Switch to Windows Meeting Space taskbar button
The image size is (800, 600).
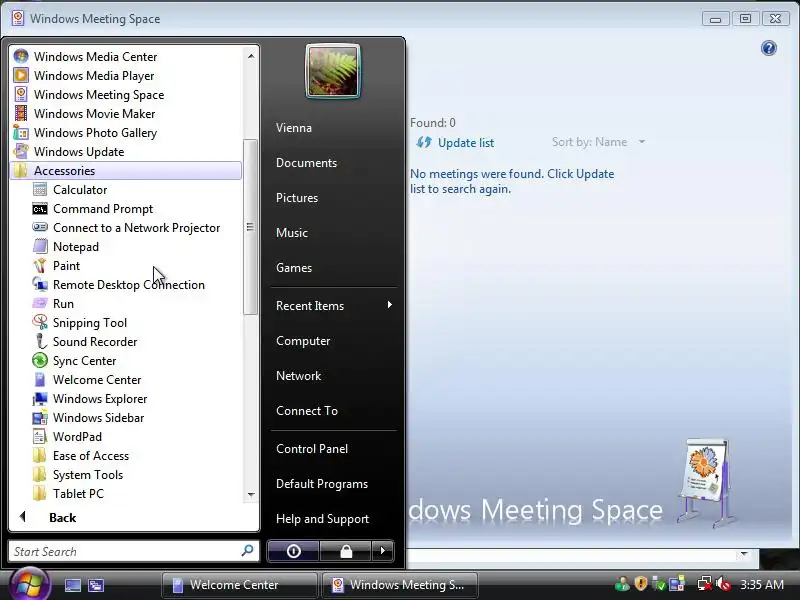pyautogui.click(x=400, y=585)
